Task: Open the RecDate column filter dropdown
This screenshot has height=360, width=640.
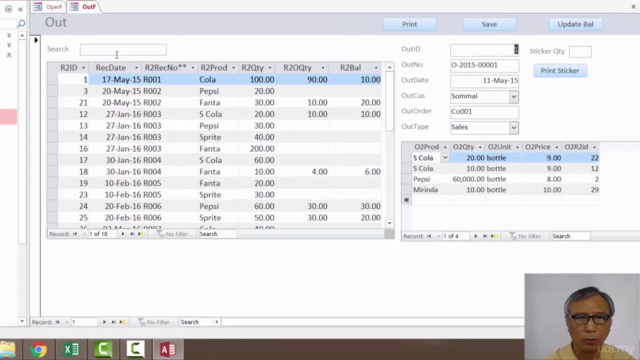Action: (136, 68)
